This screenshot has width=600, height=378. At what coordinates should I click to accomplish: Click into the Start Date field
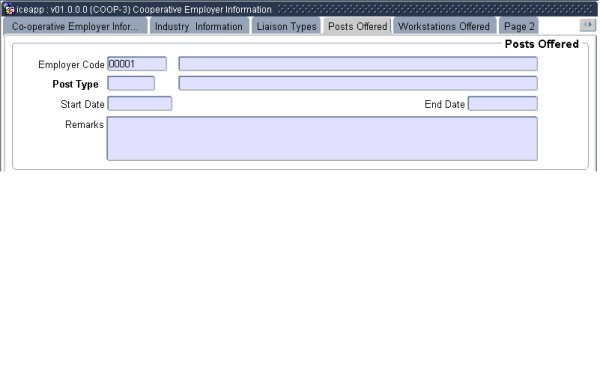140,104
